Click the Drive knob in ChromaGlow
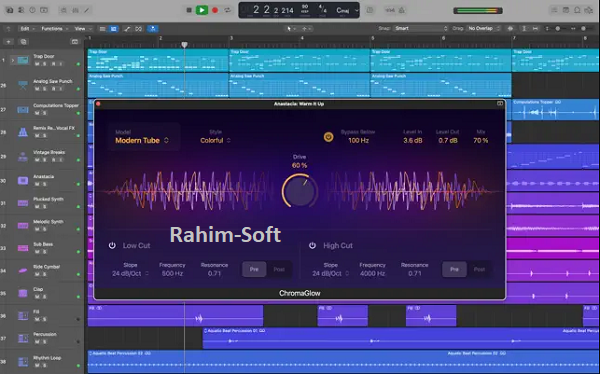This screenshot has height=374, width=600. click(300, 191)
